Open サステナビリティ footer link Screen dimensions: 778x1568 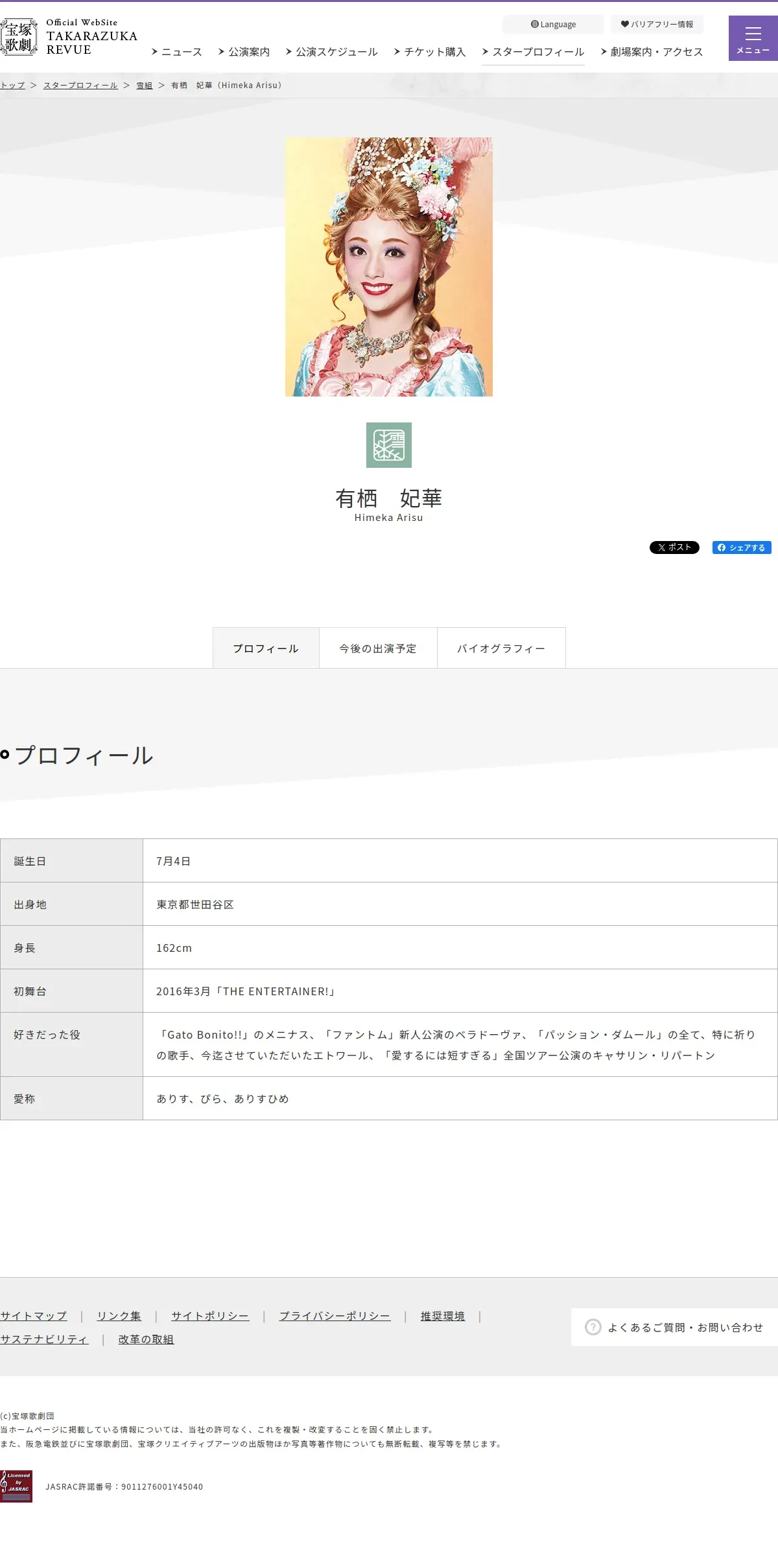[x=44, y=1339]
